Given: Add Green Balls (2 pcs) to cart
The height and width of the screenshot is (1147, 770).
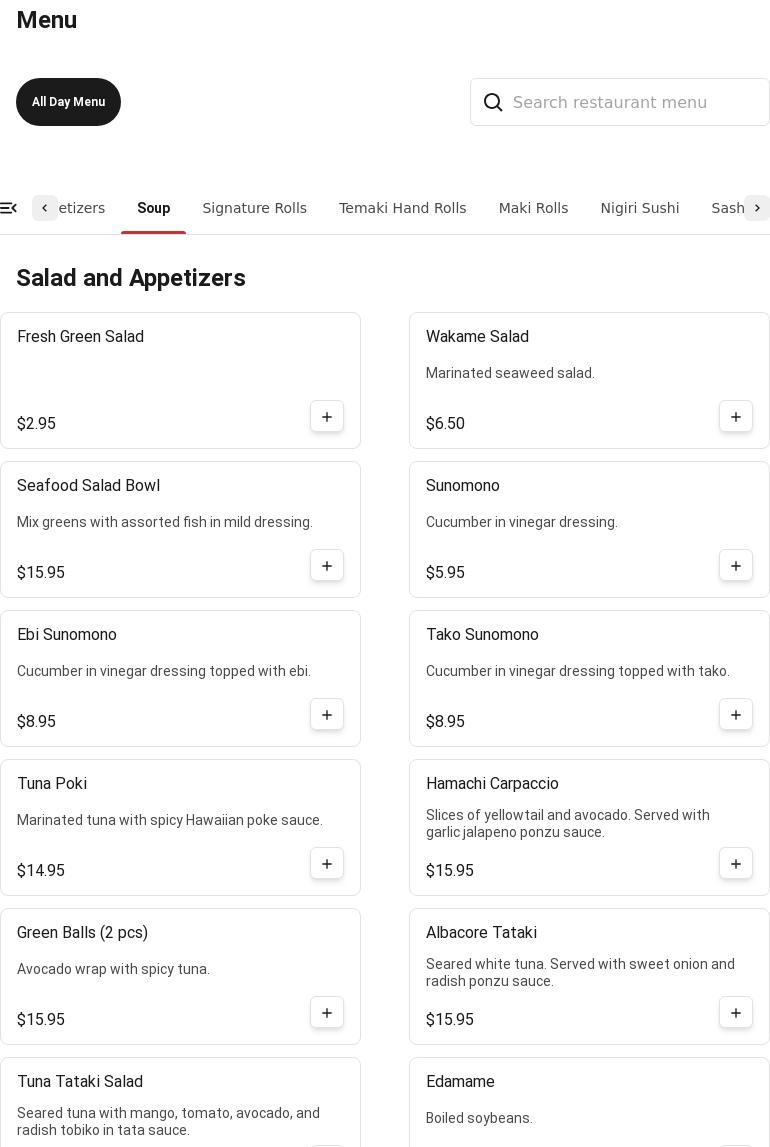Looking at the screenshot, I should pos(327,1013).
